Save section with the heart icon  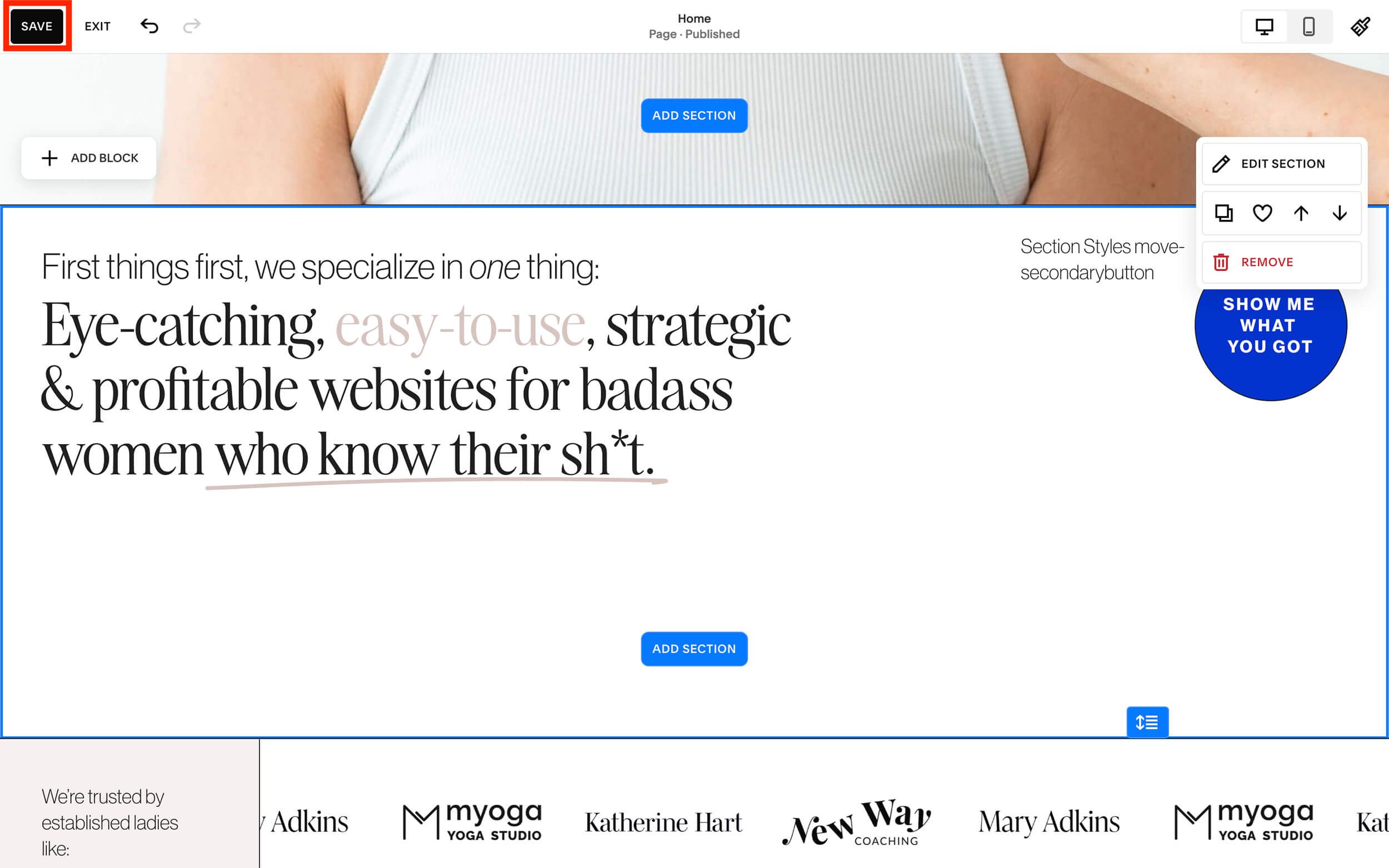click(1262, 213)
